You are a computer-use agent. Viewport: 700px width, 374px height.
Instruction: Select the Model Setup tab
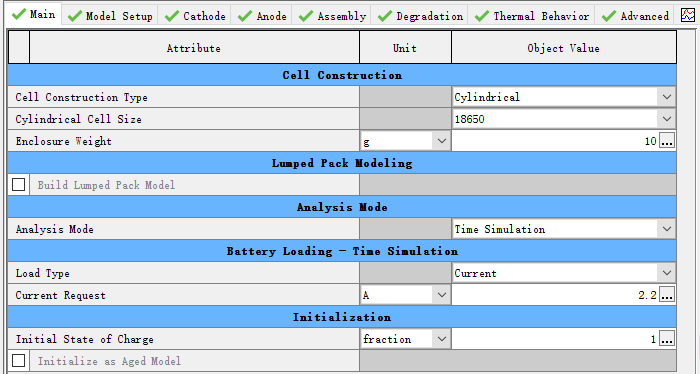pyautogui.click(x=110, y=16)
